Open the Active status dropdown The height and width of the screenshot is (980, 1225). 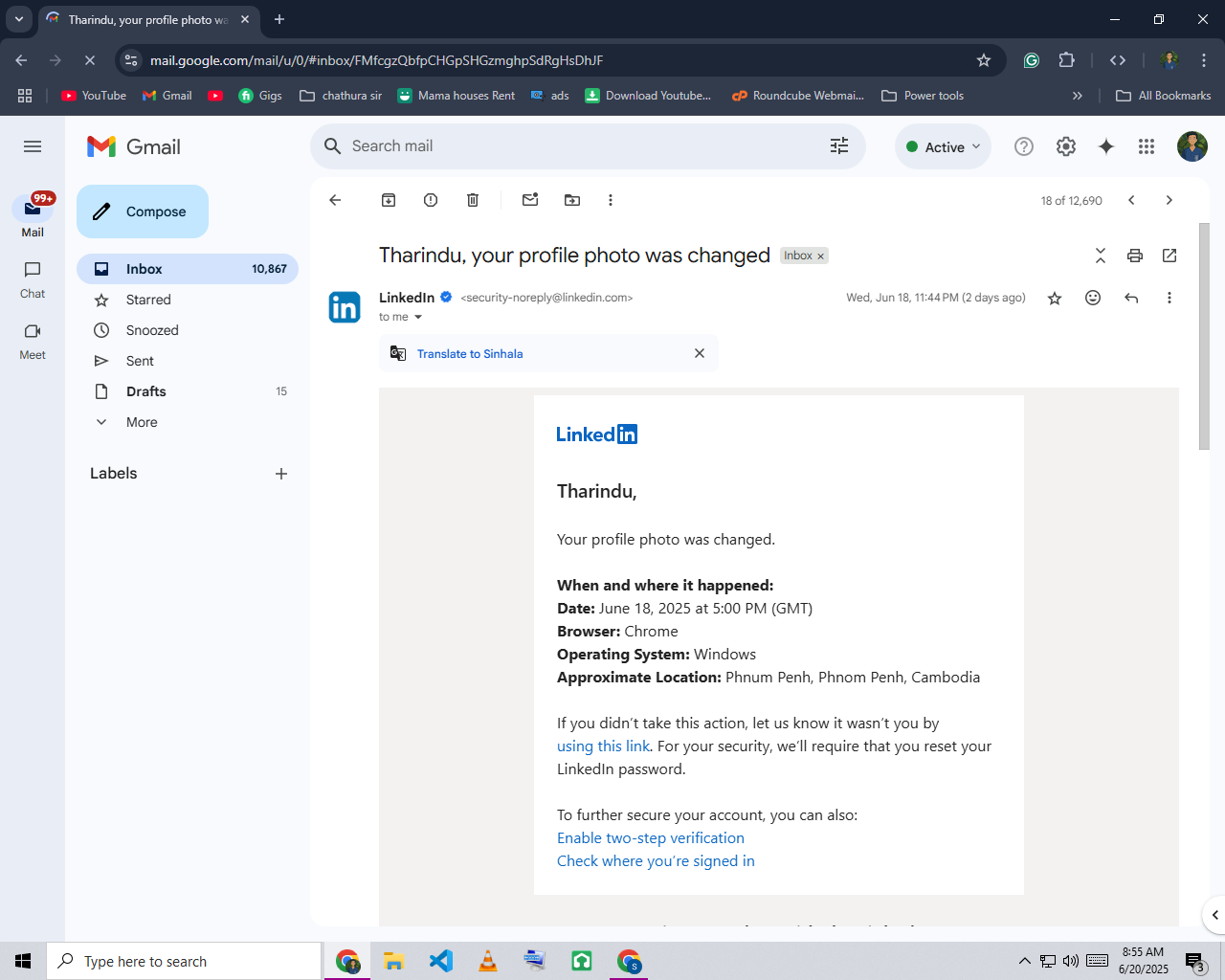point(944,146)
